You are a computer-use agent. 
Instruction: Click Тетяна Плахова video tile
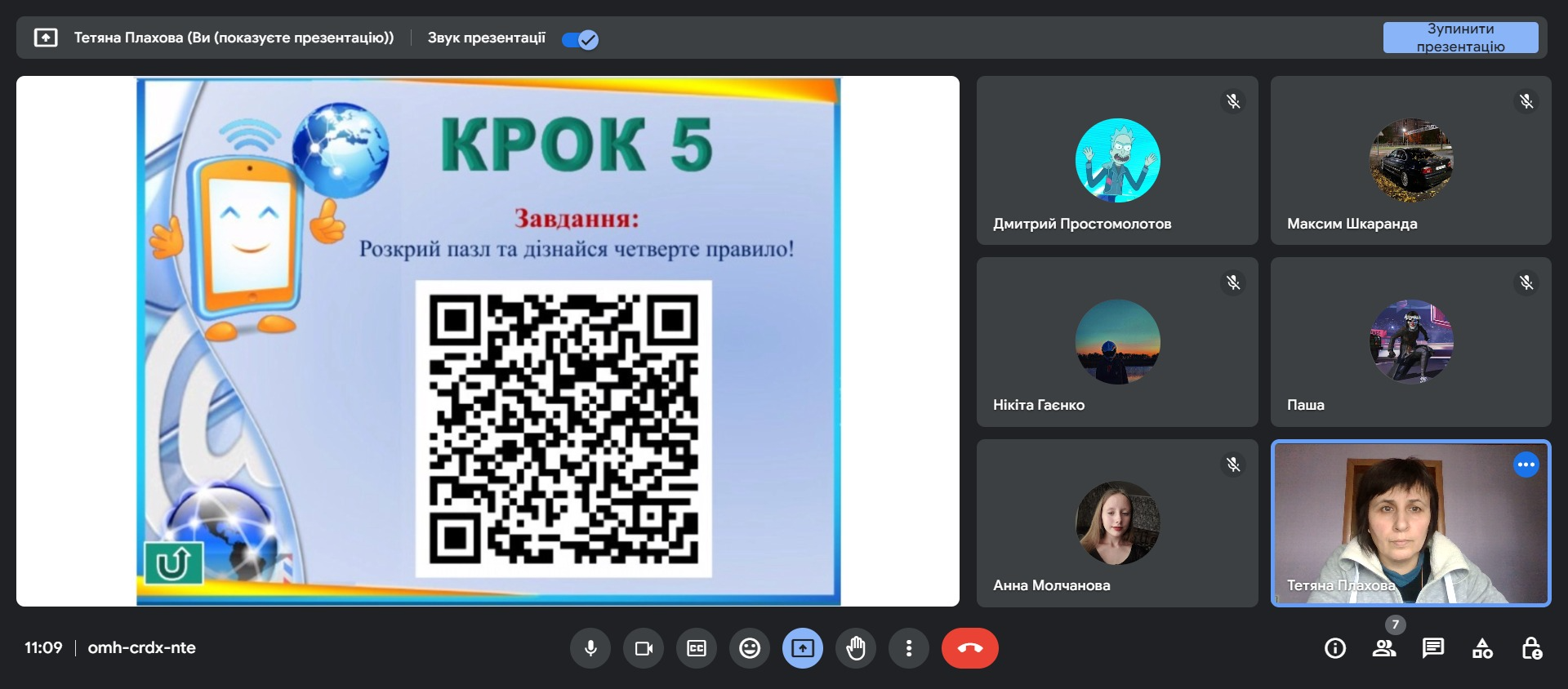click(1411, 523)
